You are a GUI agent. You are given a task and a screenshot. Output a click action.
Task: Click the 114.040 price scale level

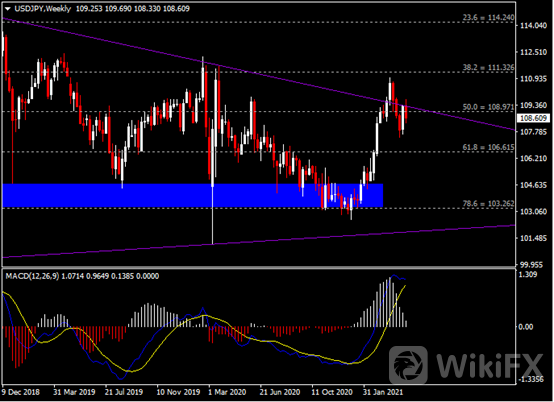(533, 25)
